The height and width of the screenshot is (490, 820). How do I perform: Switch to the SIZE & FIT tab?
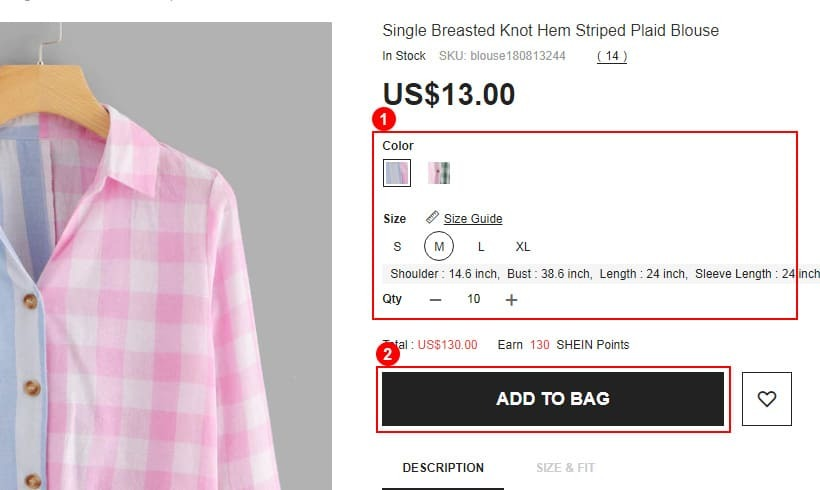coord(565,468)
